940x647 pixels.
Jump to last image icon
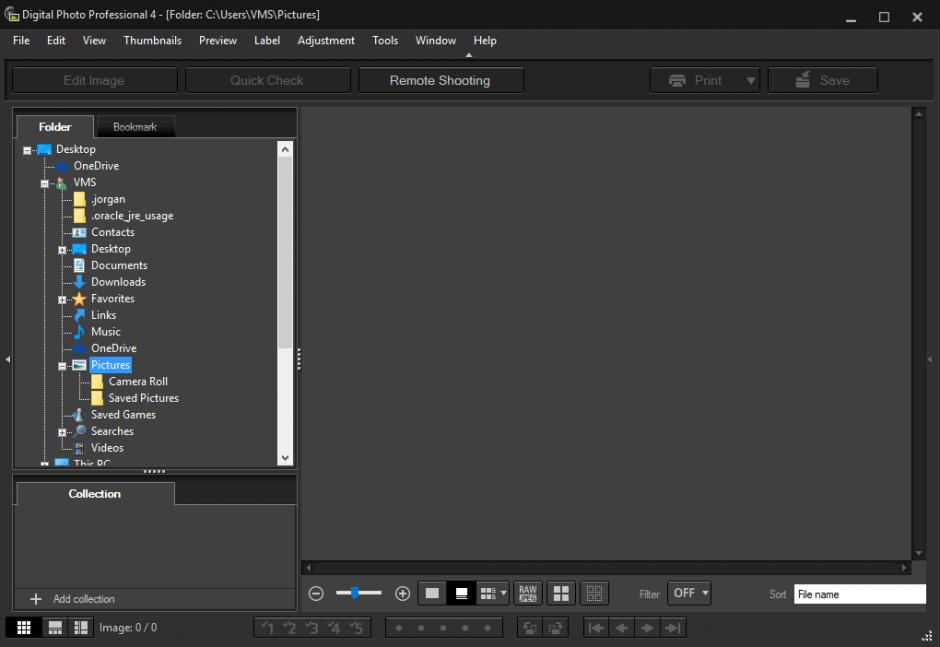click(673, 628)
